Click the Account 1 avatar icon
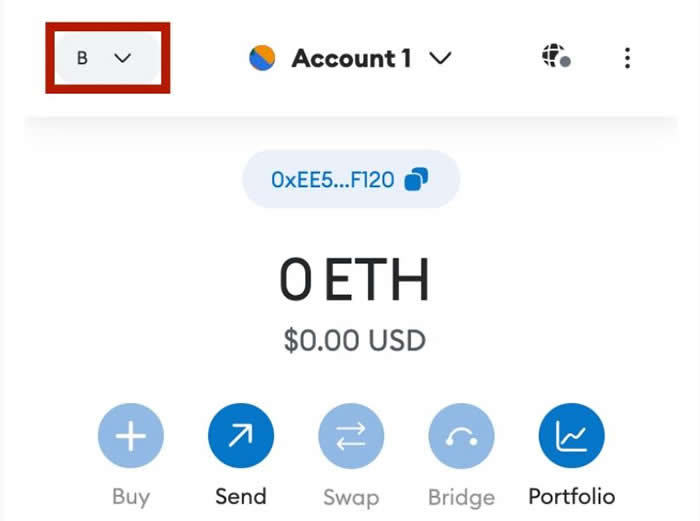The width and height of the screenshot is (700, 521). (x=262, y=58)
